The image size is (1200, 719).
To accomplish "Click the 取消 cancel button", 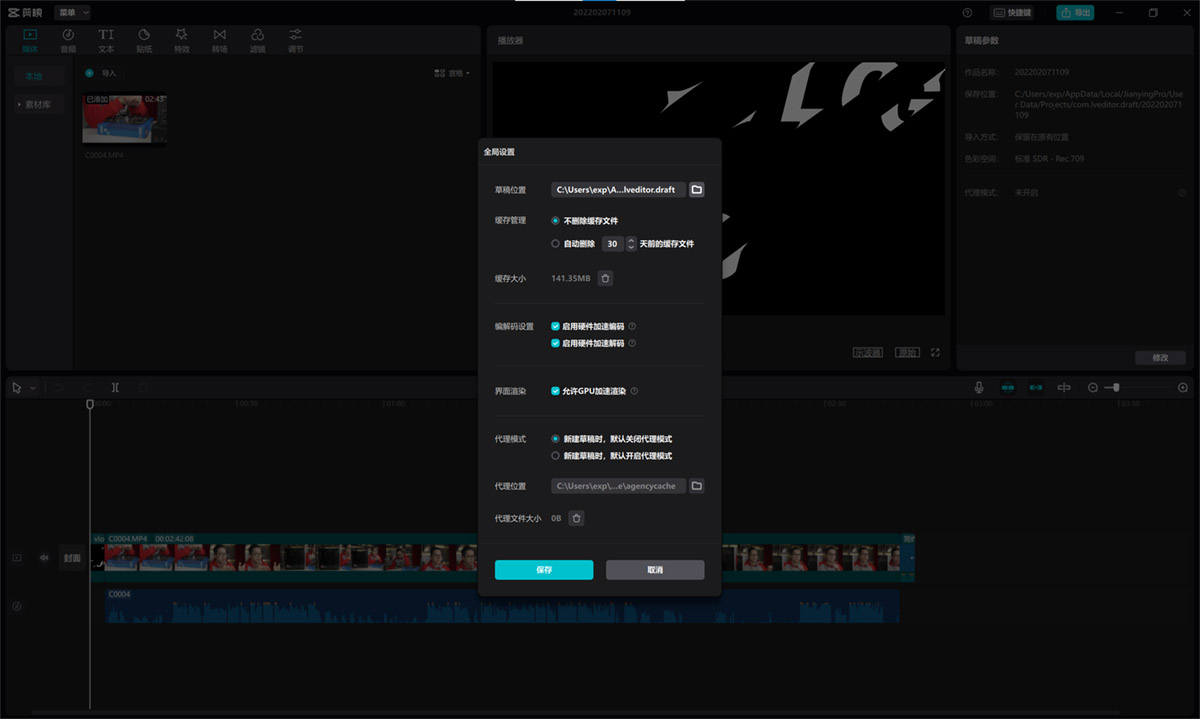I will point(655,569).
